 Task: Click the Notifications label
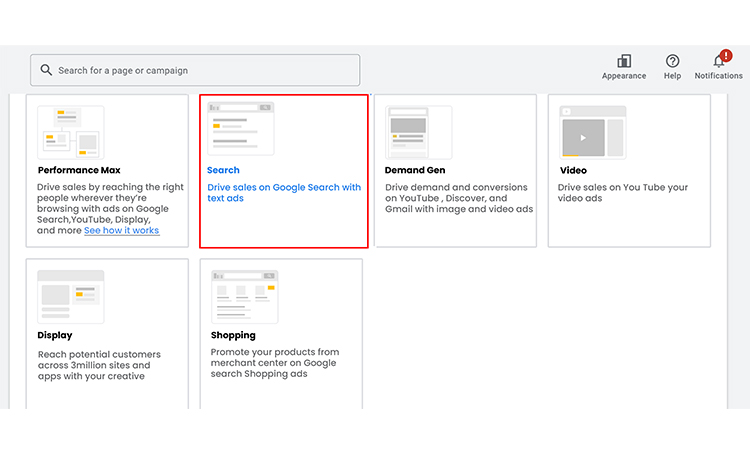[718, 76]
